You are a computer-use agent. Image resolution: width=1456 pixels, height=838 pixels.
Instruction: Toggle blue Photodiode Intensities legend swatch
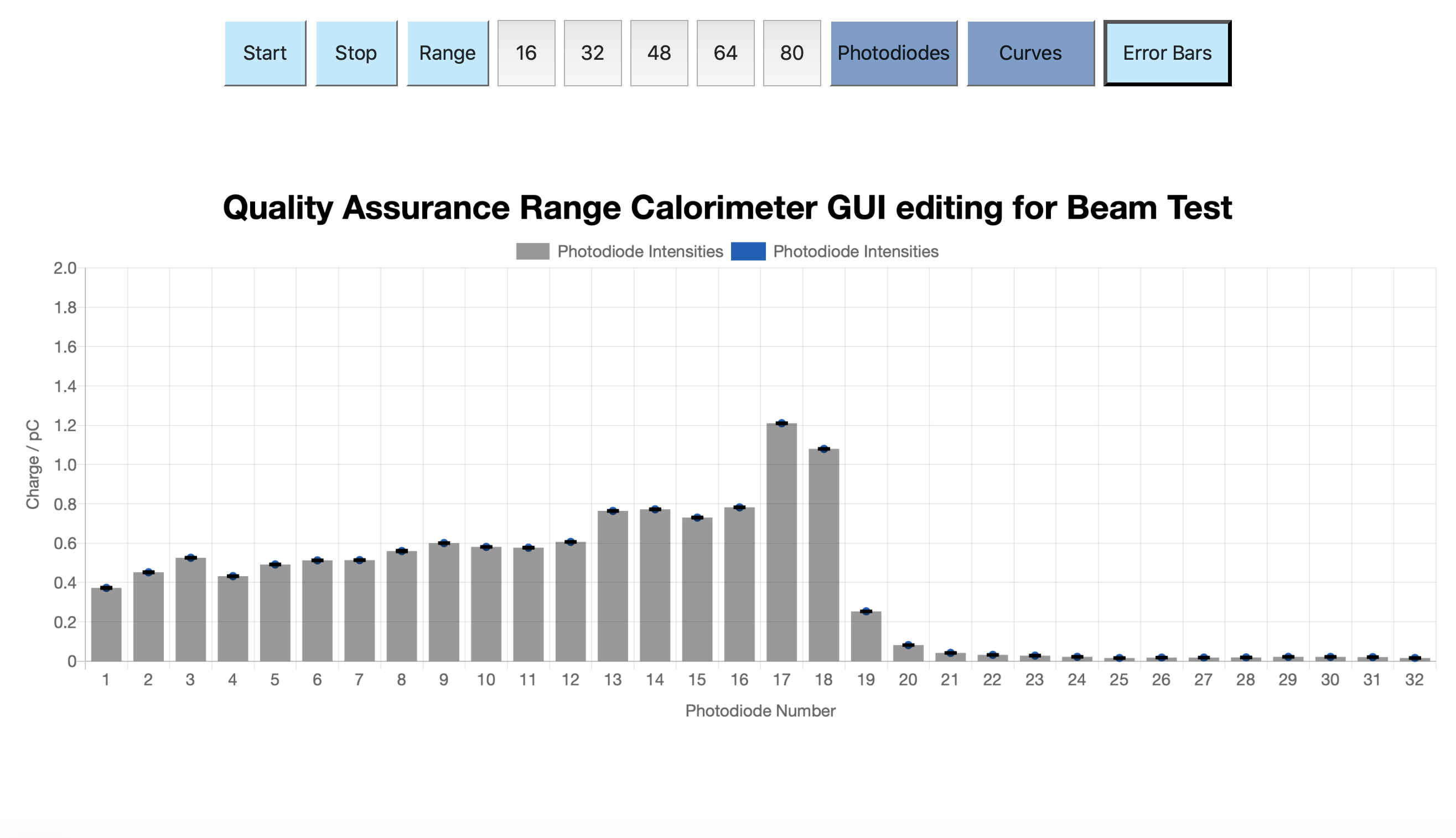coord(748,251)
